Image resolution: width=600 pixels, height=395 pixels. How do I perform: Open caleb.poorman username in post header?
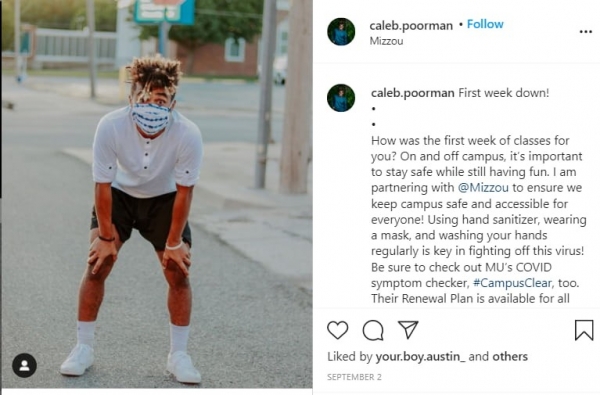tap(411, 26)
